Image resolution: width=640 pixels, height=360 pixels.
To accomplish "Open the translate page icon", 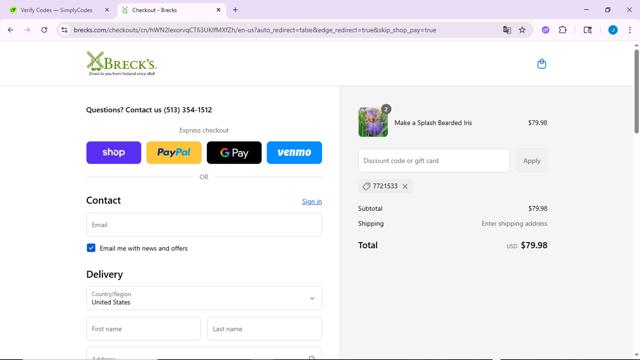I will [x=507, y=30].
